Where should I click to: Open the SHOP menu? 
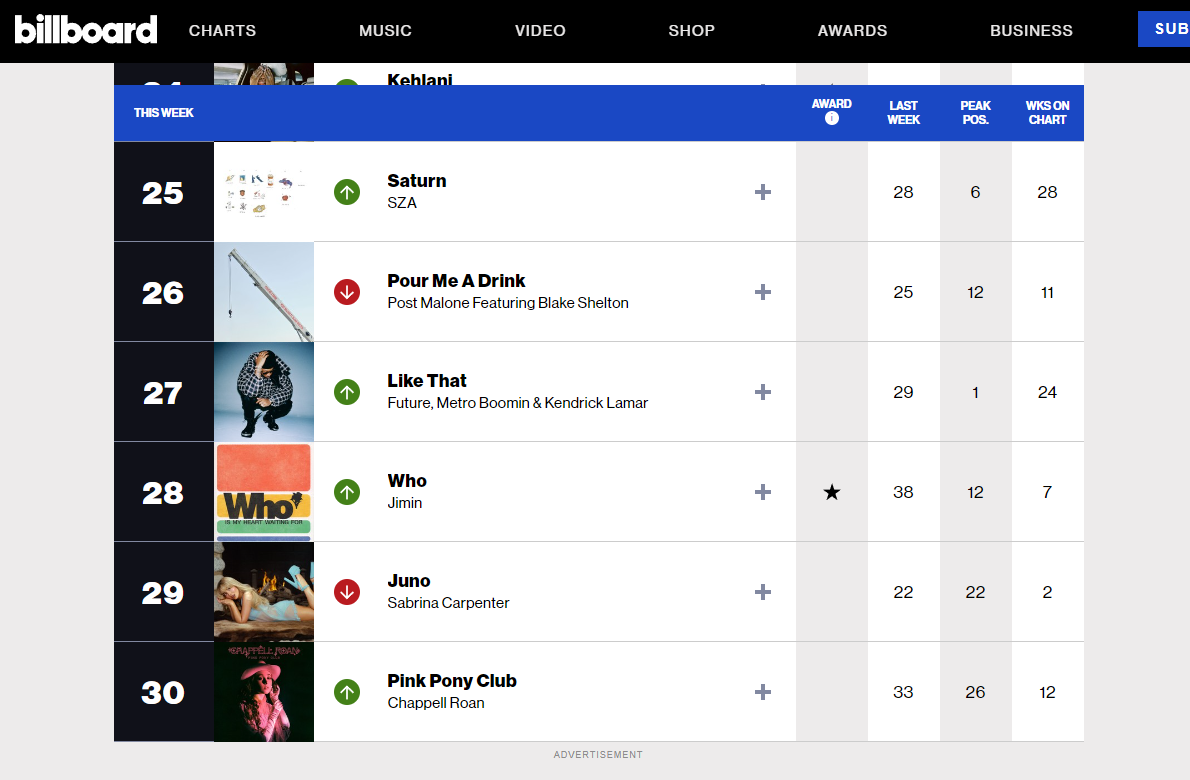point(691,30)
